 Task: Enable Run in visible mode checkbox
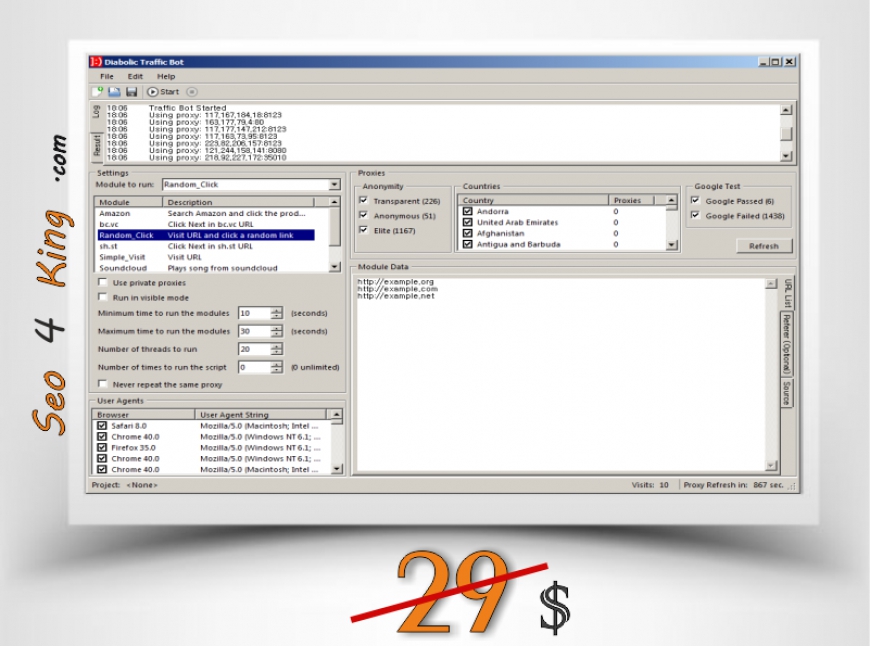(x=102, y=297)
